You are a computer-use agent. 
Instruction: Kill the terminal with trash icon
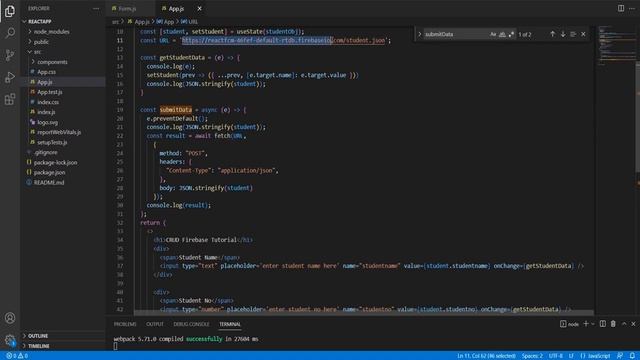613,324
